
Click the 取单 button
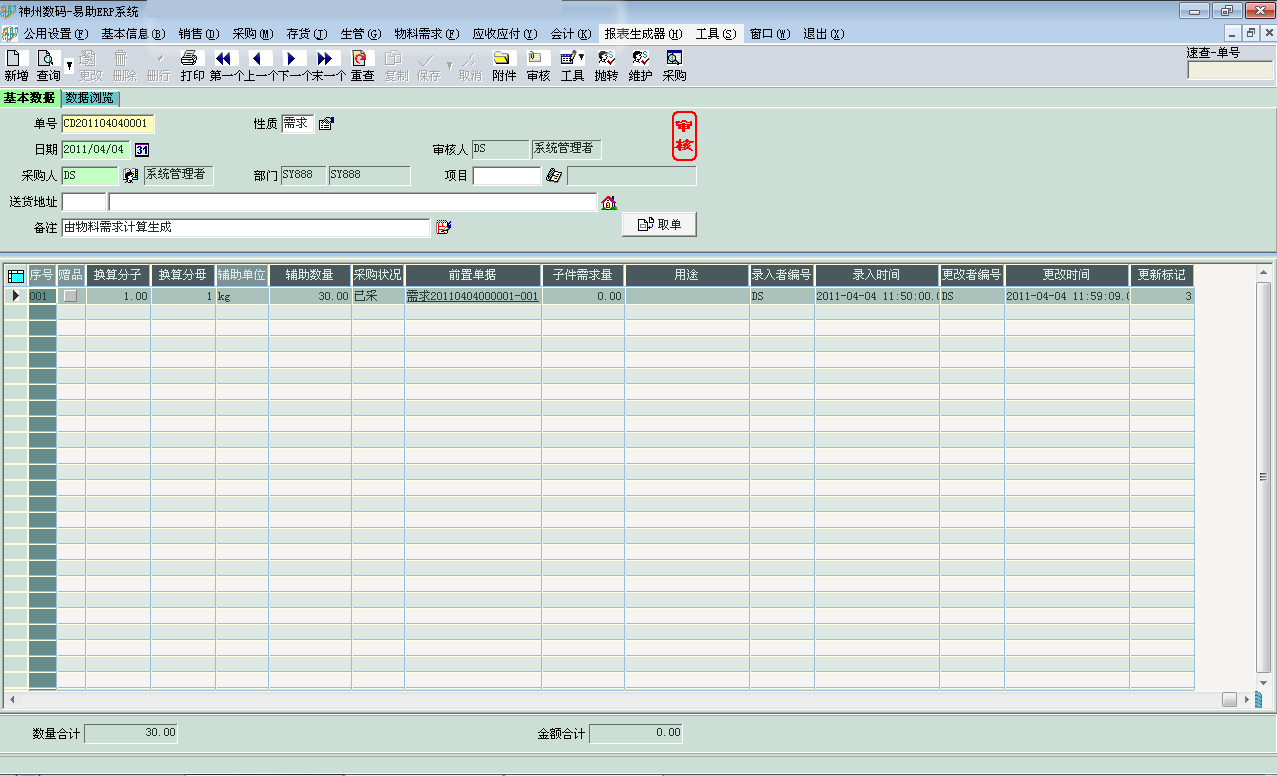(659, 223)
